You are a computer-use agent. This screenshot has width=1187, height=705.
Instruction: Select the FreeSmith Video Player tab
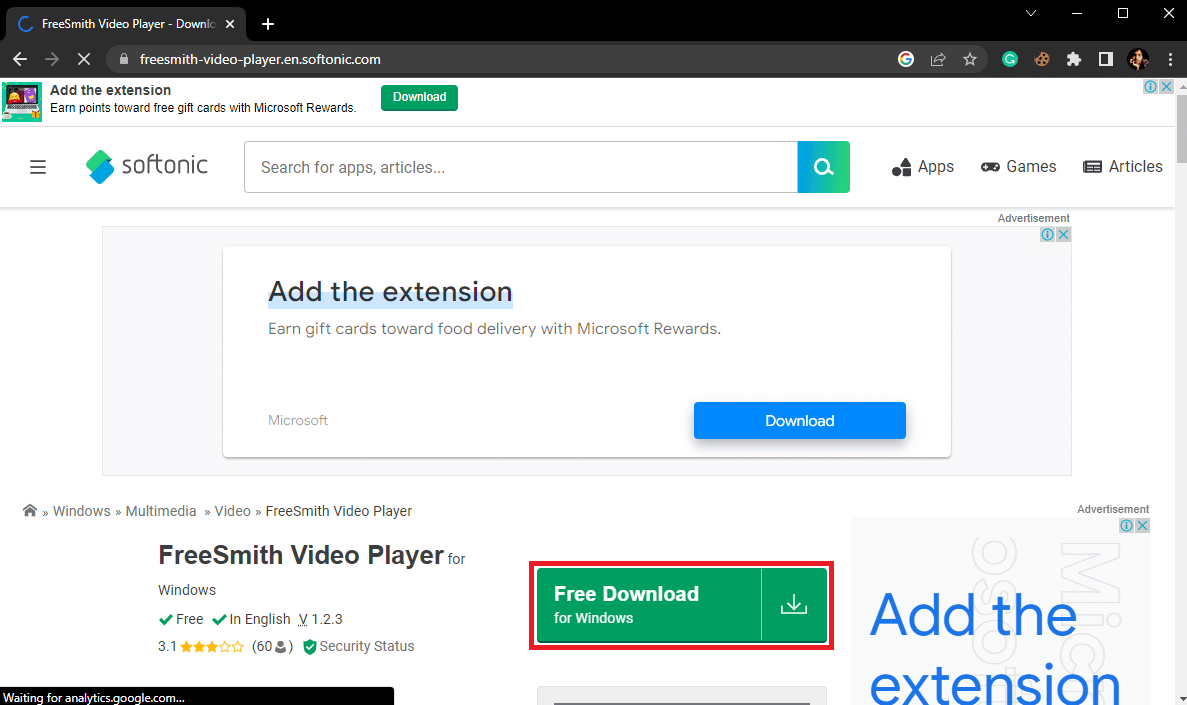[128, 24]
